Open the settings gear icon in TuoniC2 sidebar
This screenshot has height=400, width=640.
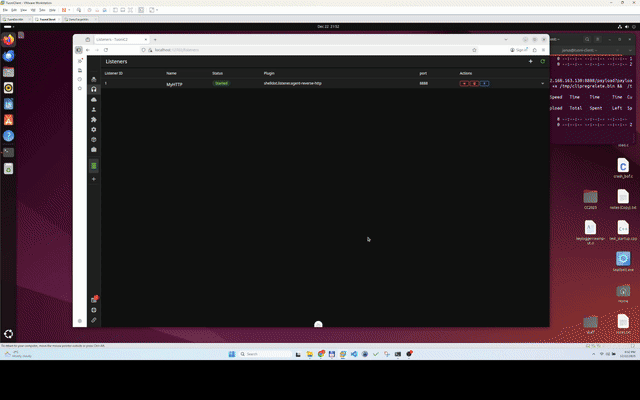click(x=94, y=129)
